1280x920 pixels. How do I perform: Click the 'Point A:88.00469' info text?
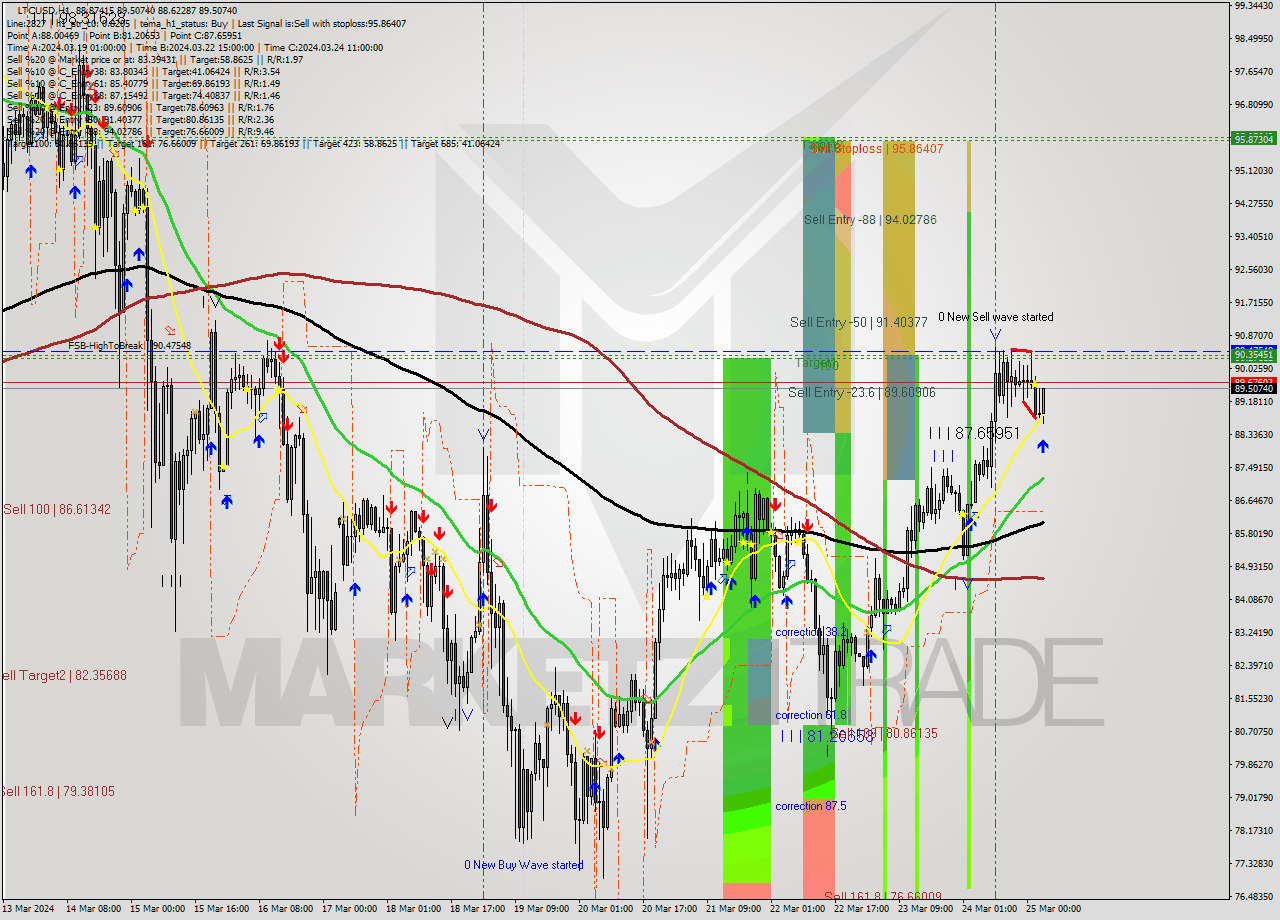(43, 35)
